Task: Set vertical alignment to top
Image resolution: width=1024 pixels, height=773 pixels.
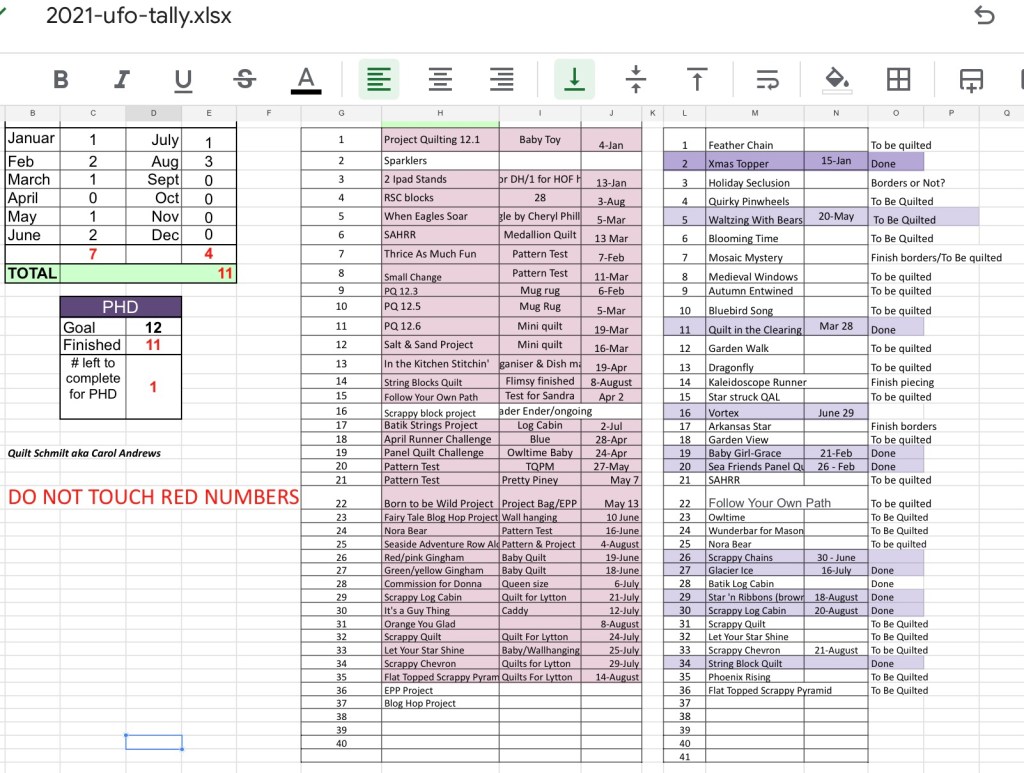Action: (697, 79)
